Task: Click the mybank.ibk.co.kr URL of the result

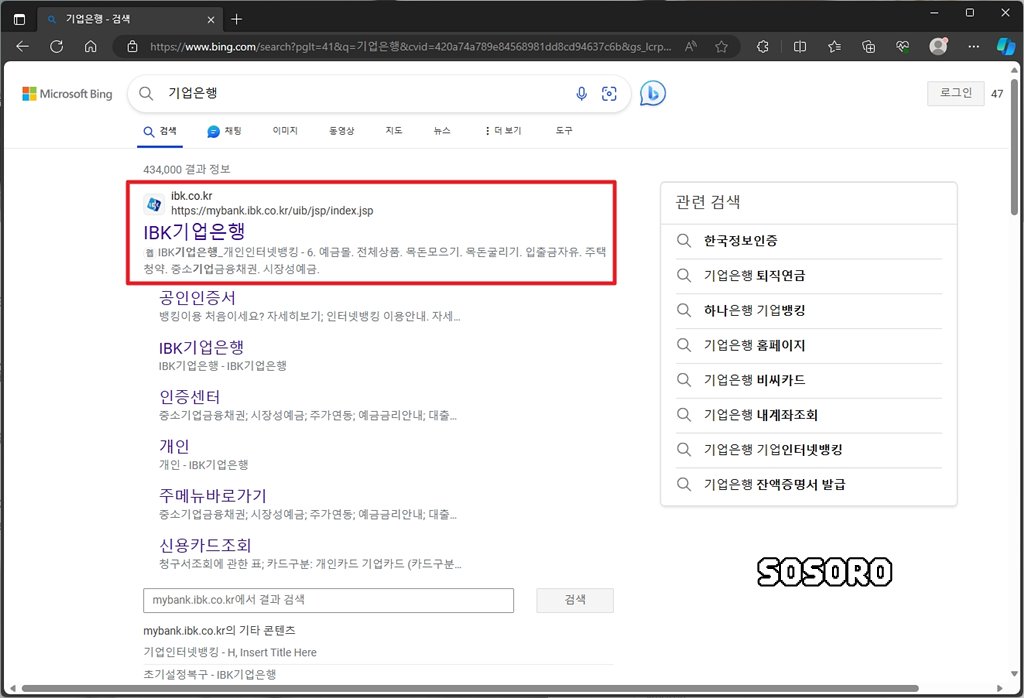Action: pyautogui.click(x=272, y=210)
